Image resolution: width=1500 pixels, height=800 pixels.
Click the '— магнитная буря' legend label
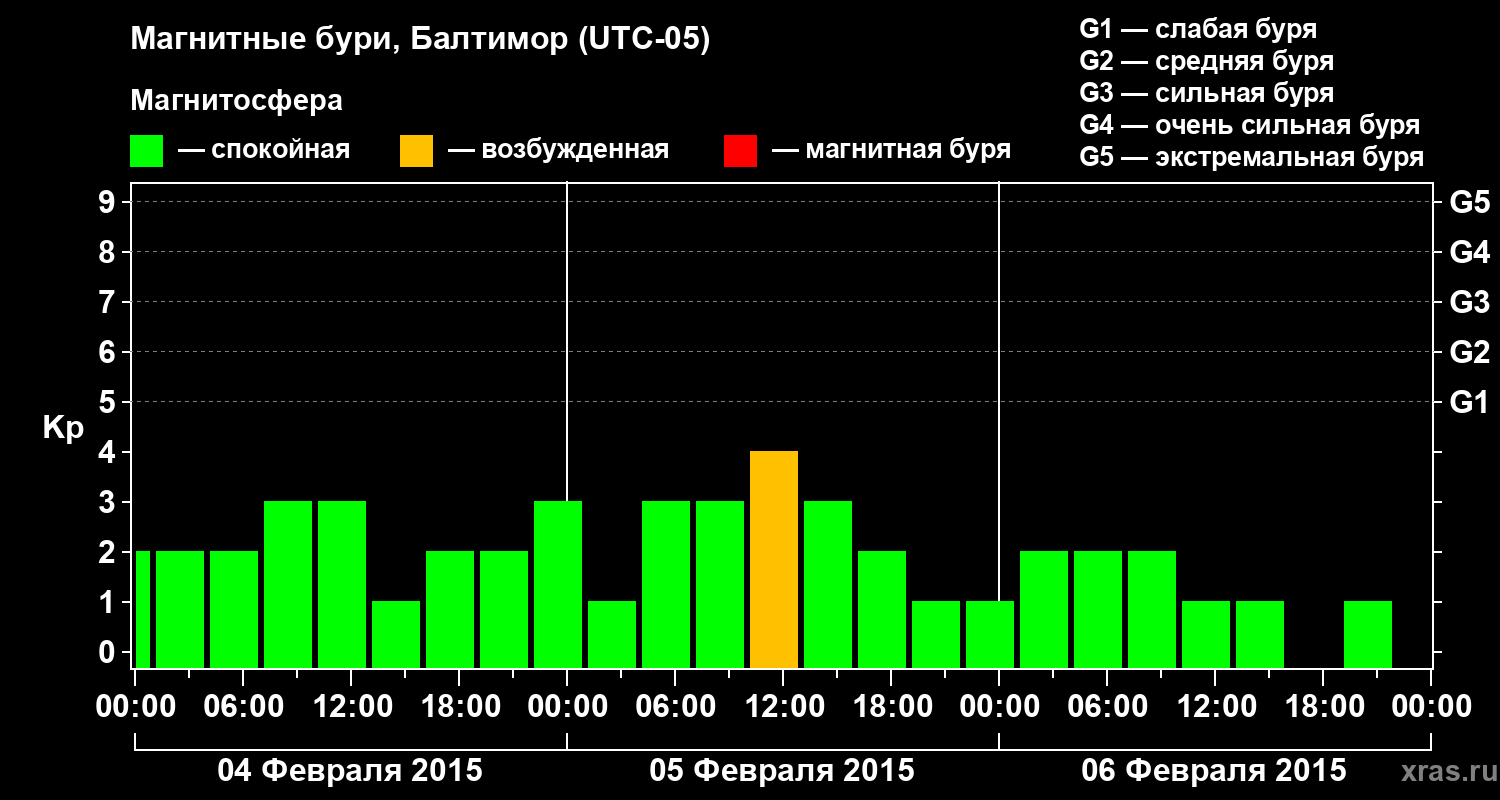[891, 151]
